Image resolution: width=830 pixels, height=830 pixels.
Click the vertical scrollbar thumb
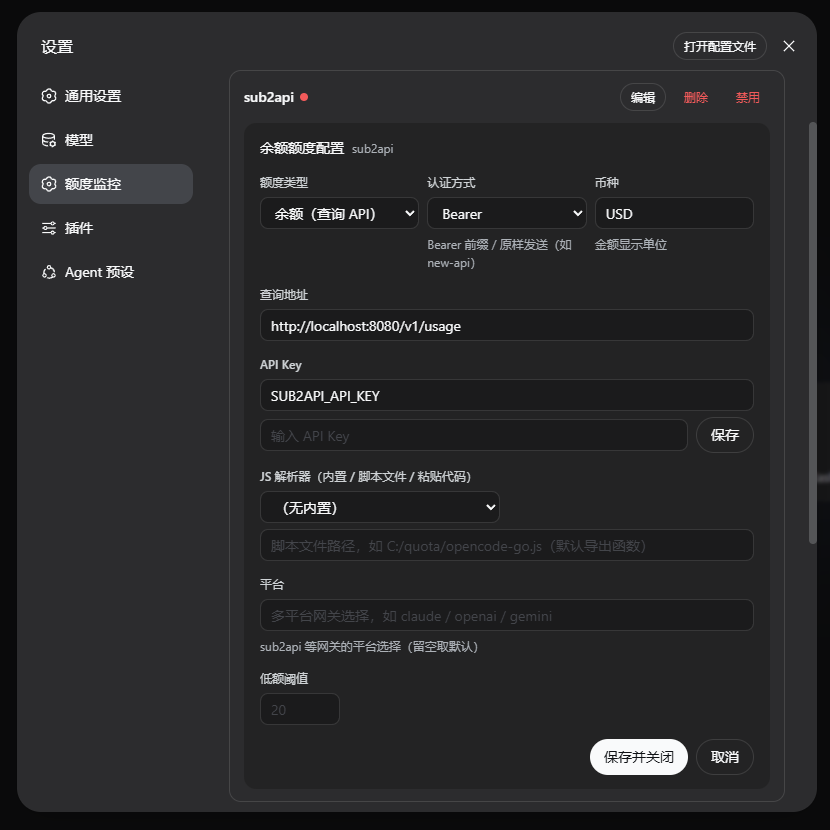click(813, 333)
